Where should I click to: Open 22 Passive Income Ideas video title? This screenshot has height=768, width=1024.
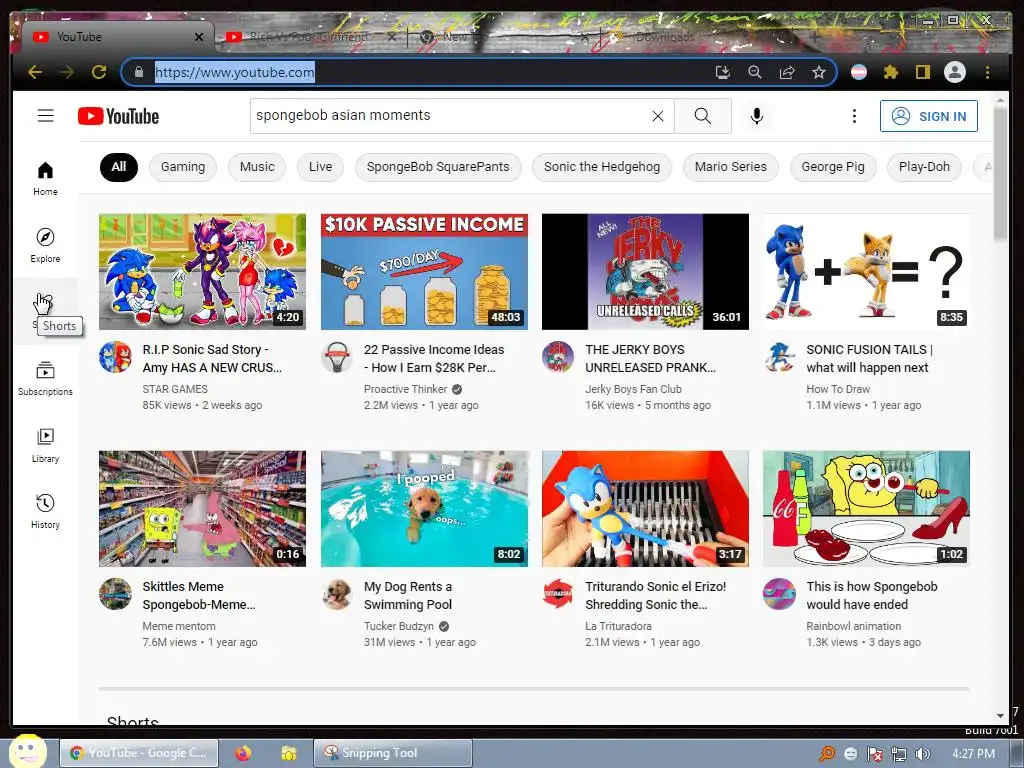click(x=434, y=359)
